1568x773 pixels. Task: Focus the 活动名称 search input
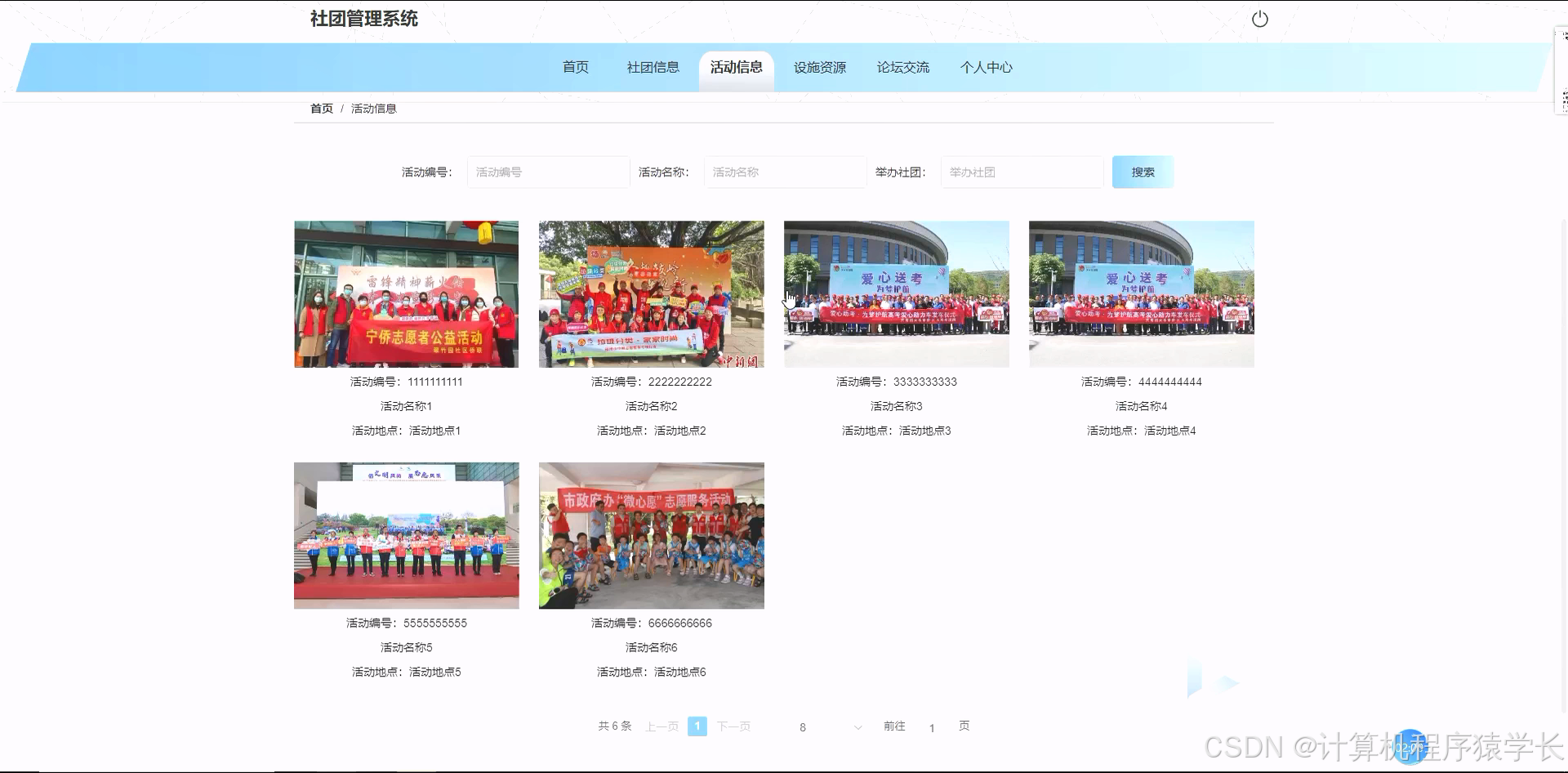[785, 172]
